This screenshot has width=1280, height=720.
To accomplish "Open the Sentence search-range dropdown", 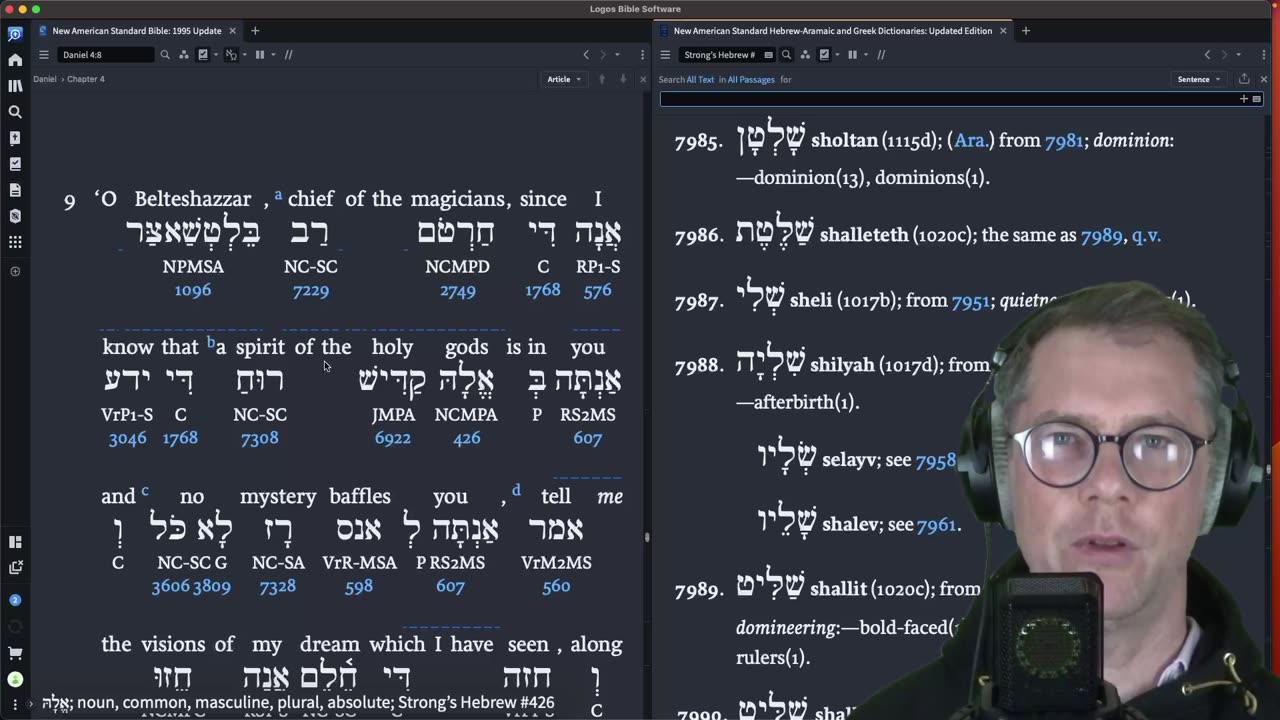I will coord(1199,79).
